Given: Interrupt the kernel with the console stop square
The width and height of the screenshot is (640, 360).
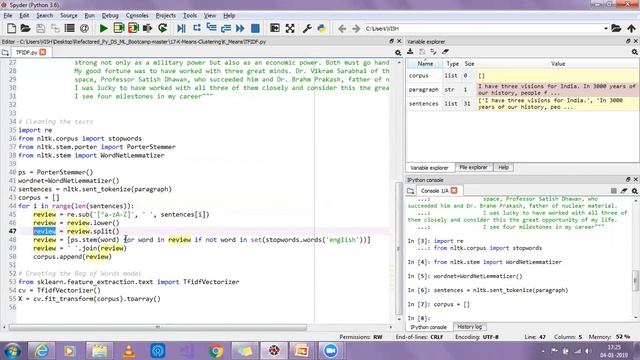Looking at the screenshot, I should point(613,191).
